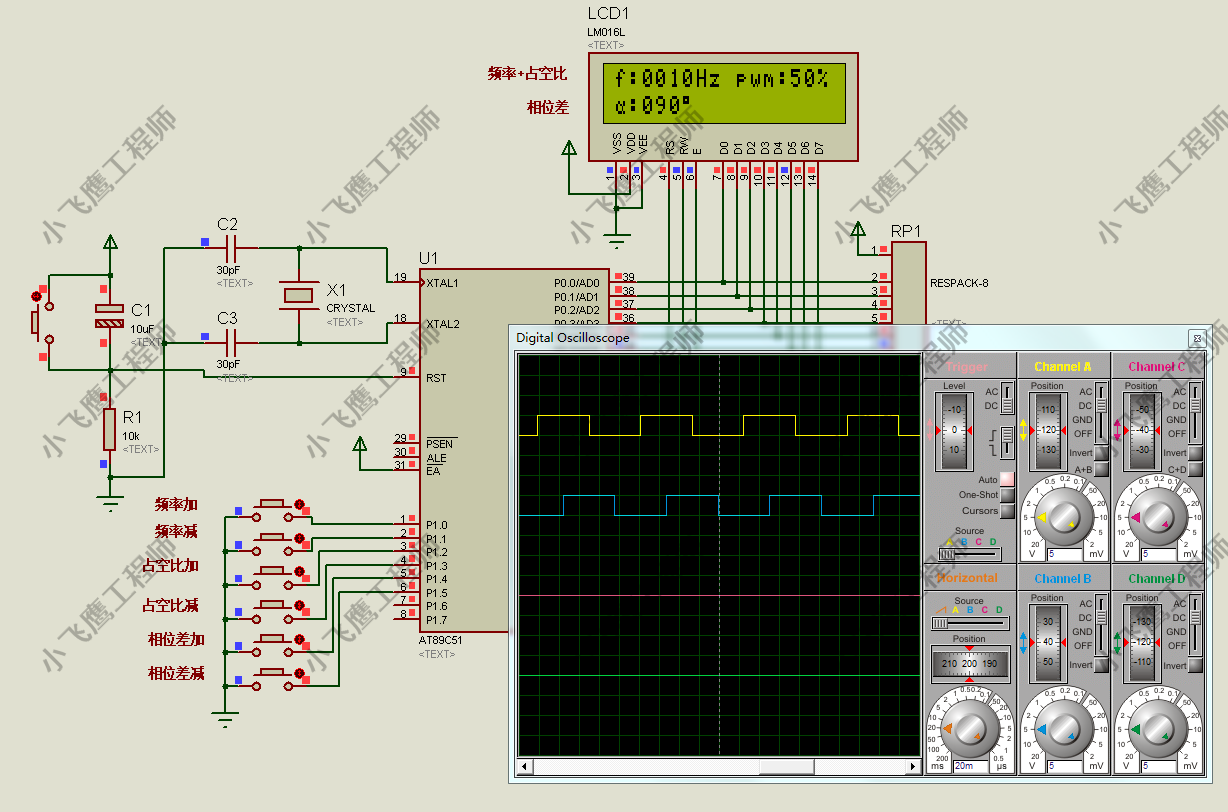Image resolution: width=1228 pixels, height=812 pixels.
Task: Click Channel B voltage value field
Action: click(1065, 766)
